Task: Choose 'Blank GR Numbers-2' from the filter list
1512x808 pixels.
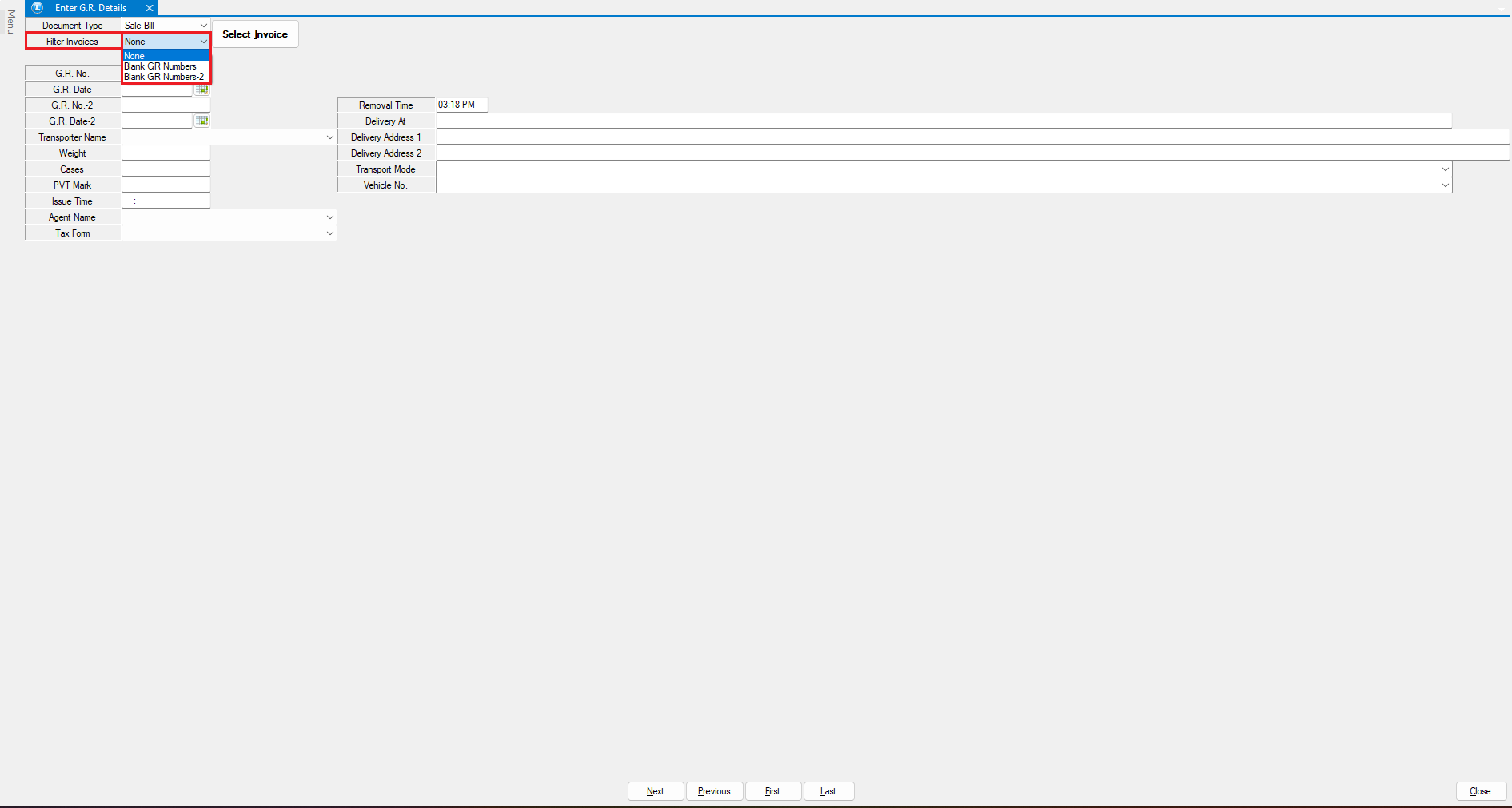Action: (x=164, y=77)
